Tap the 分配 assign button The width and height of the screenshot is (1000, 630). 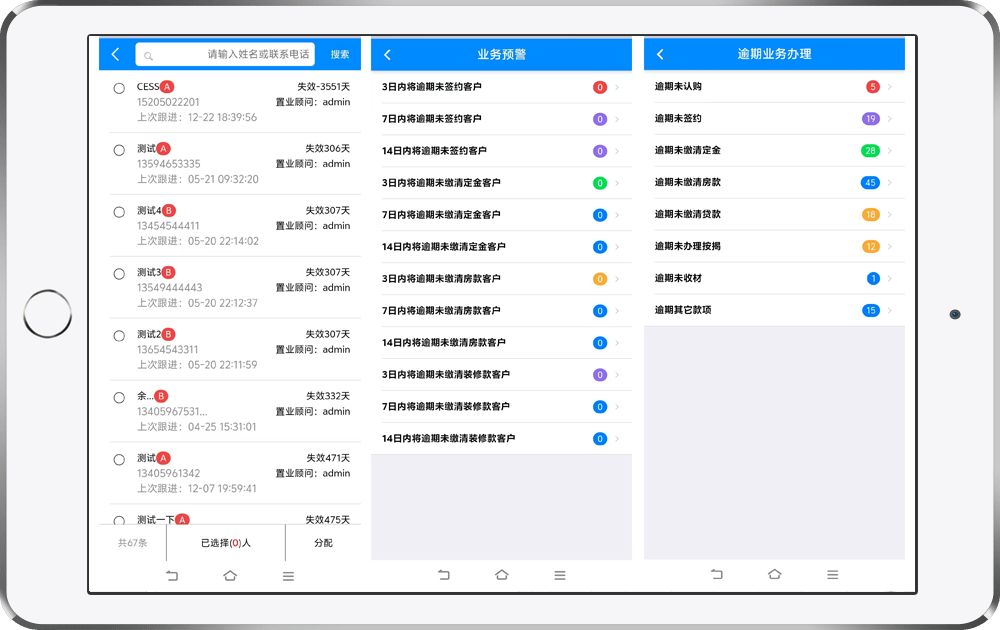click(x=323, y=543)
